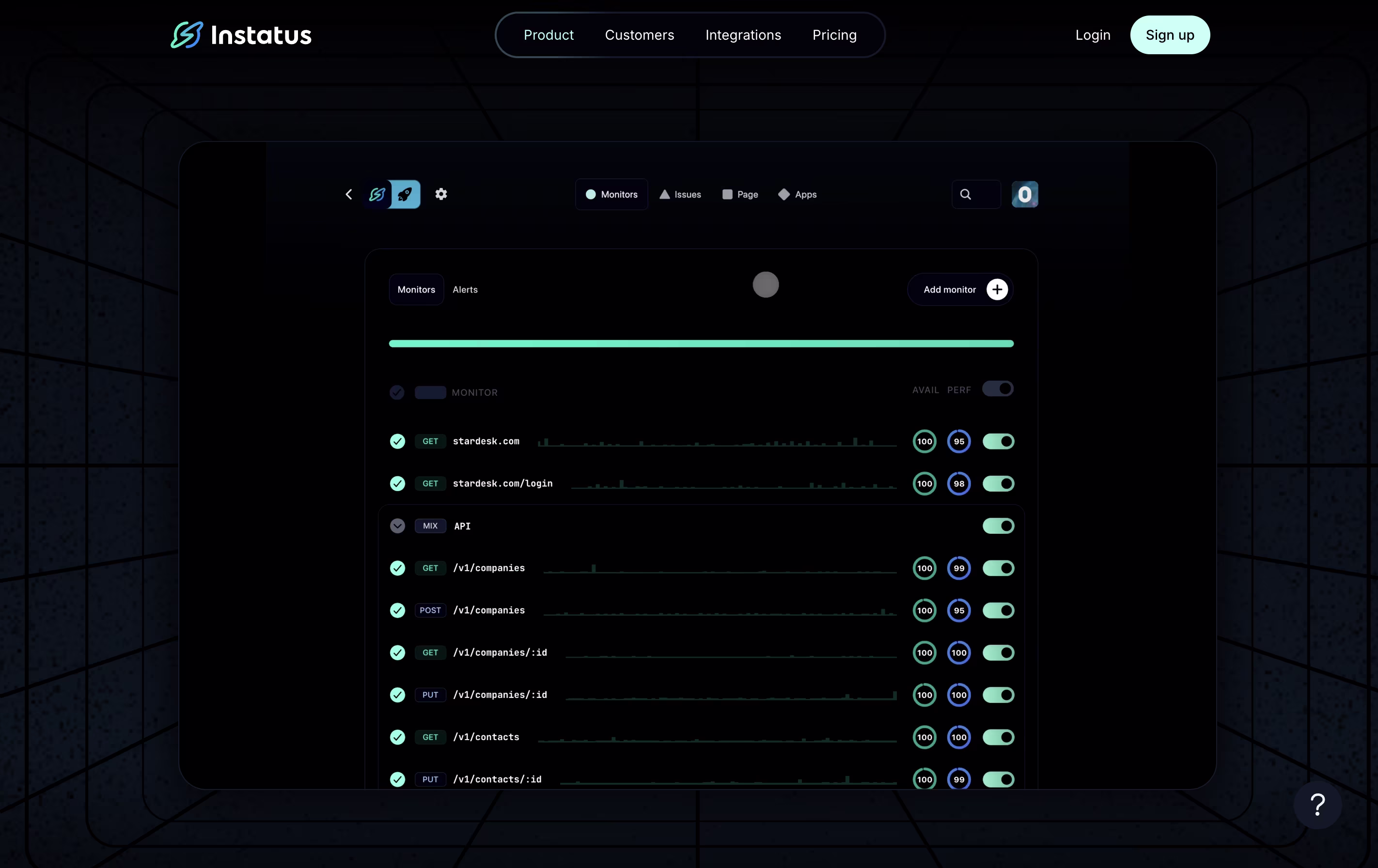Click the search magnifier icon
The image size is (1378, 868).
965,195
